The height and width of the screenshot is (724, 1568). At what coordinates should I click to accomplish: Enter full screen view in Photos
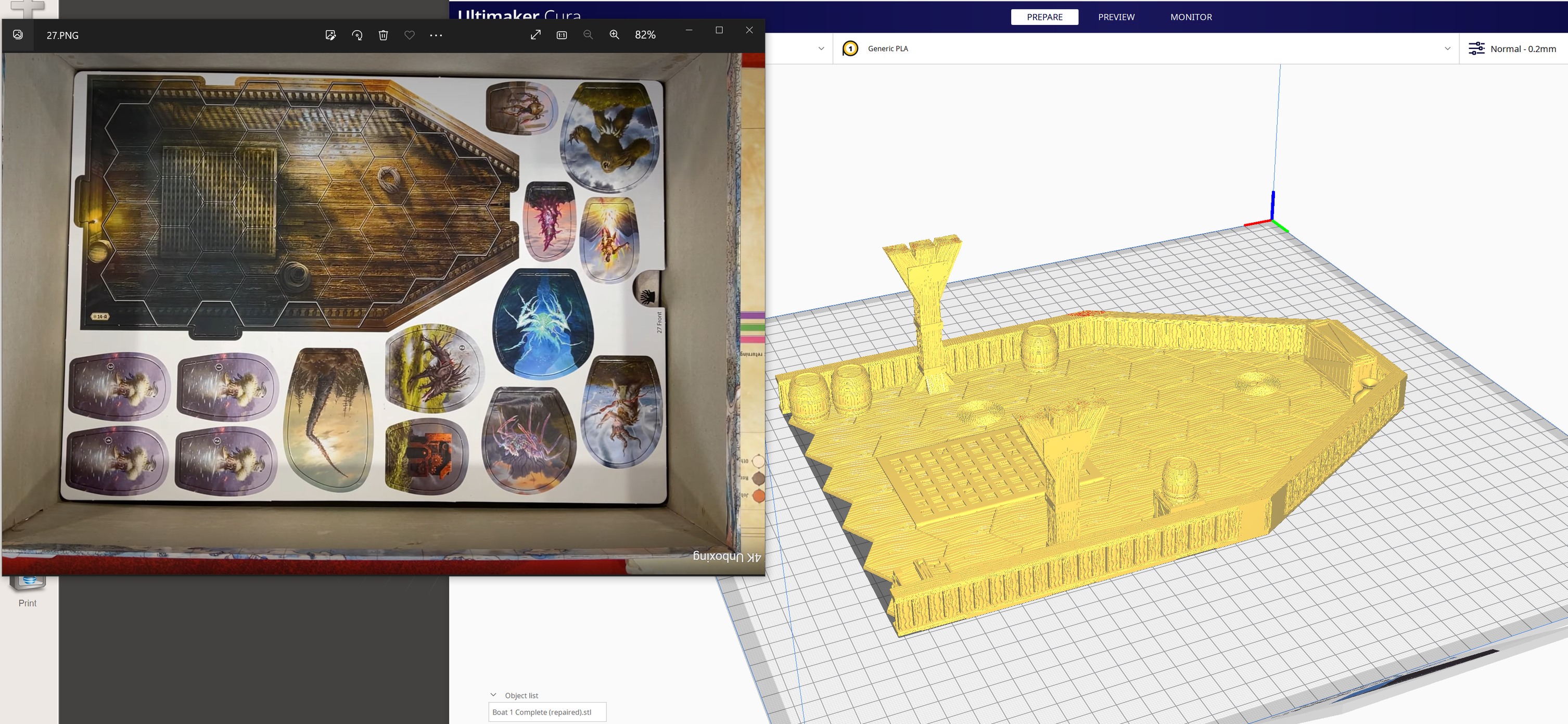536,35
